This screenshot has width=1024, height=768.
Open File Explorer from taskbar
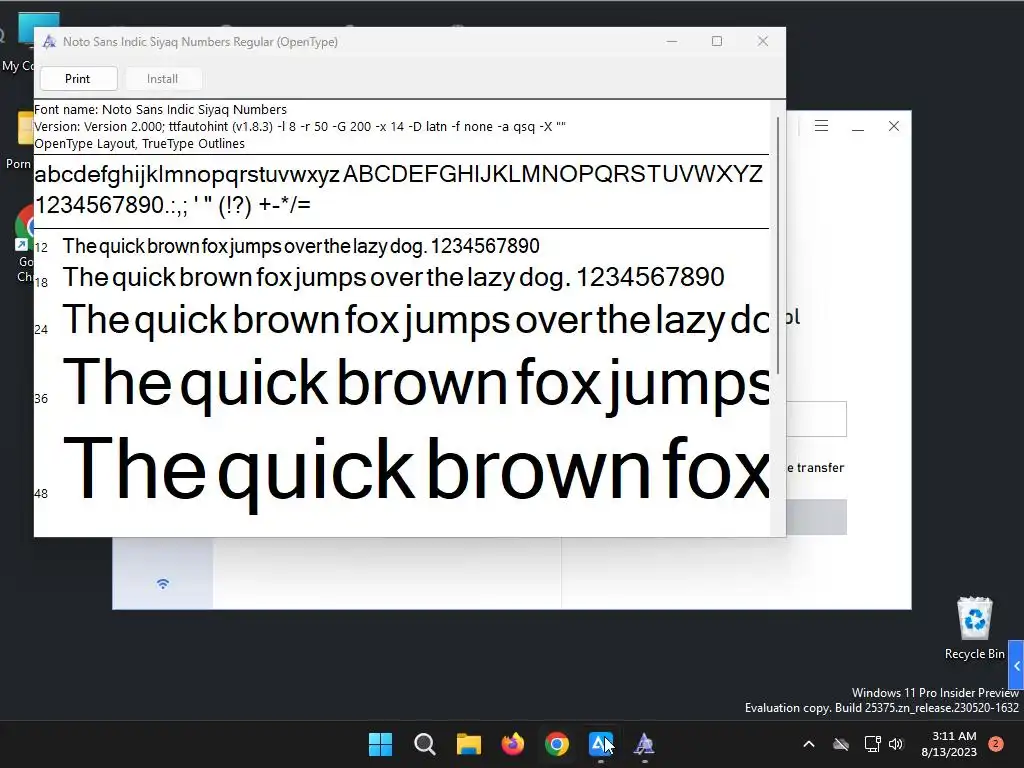coord(469,744)
